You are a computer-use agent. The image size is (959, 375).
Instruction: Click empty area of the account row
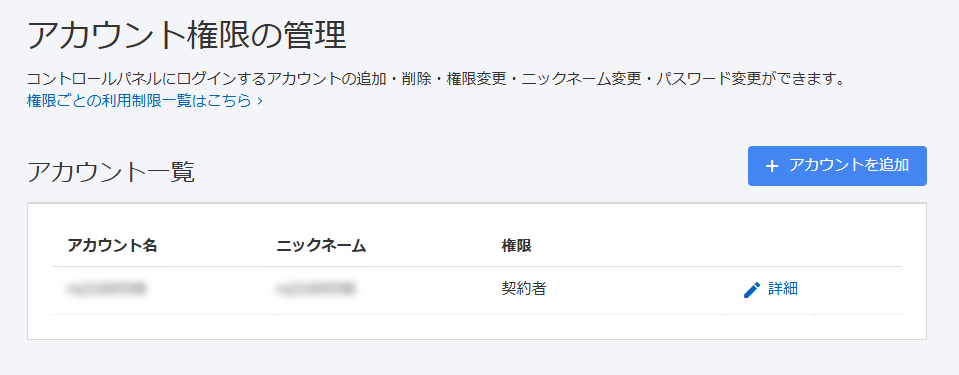point(642,290)
